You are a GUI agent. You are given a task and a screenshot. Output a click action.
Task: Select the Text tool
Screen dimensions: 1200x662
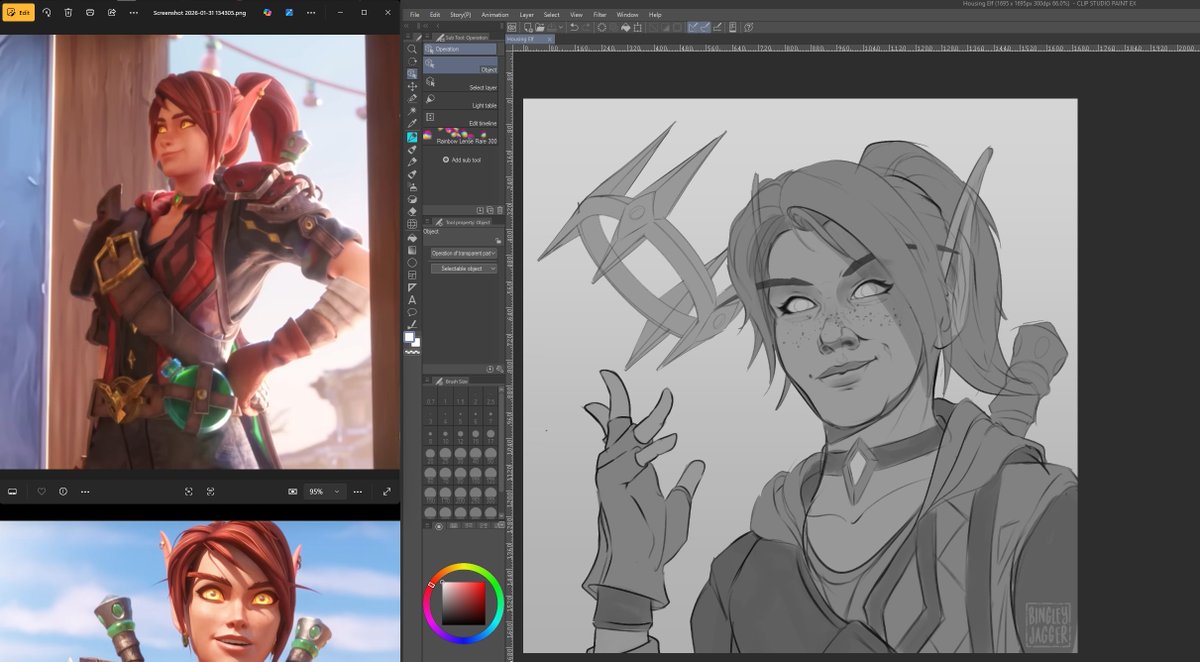[412, 300]
